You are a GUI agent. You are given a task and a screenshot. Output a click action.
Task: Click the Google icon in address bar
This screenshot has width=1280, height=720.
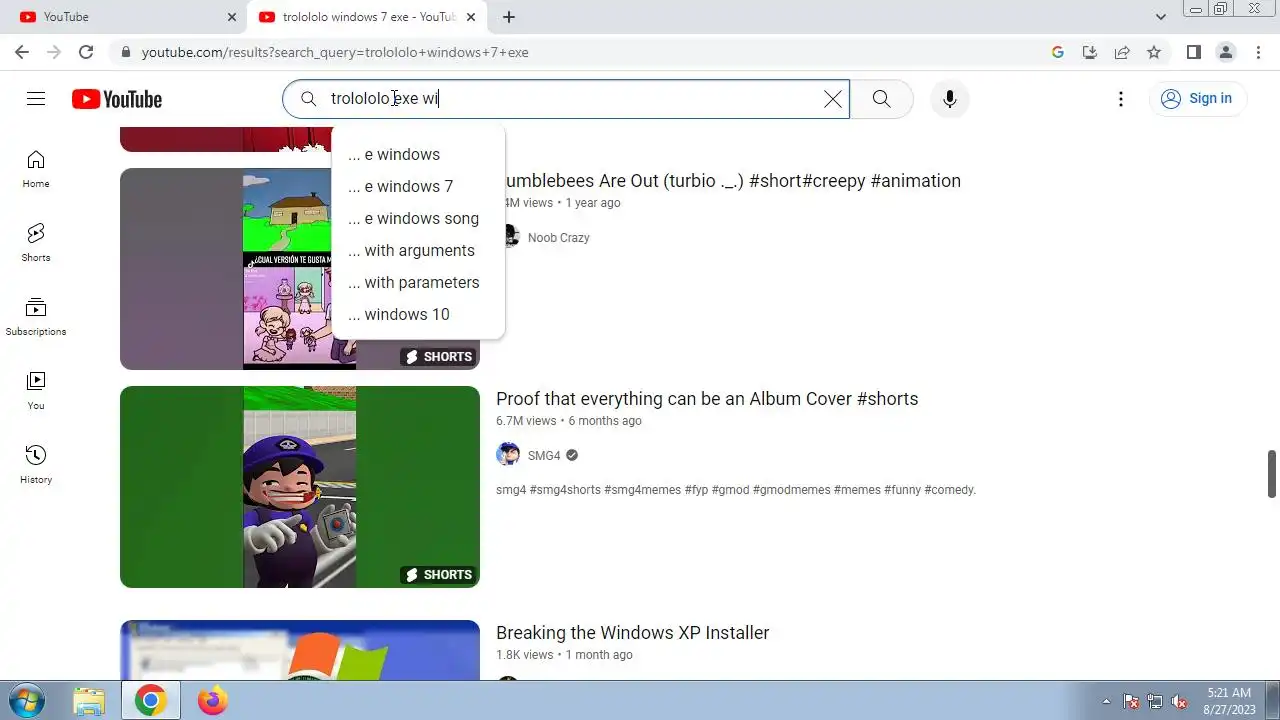pos(1058,52)
